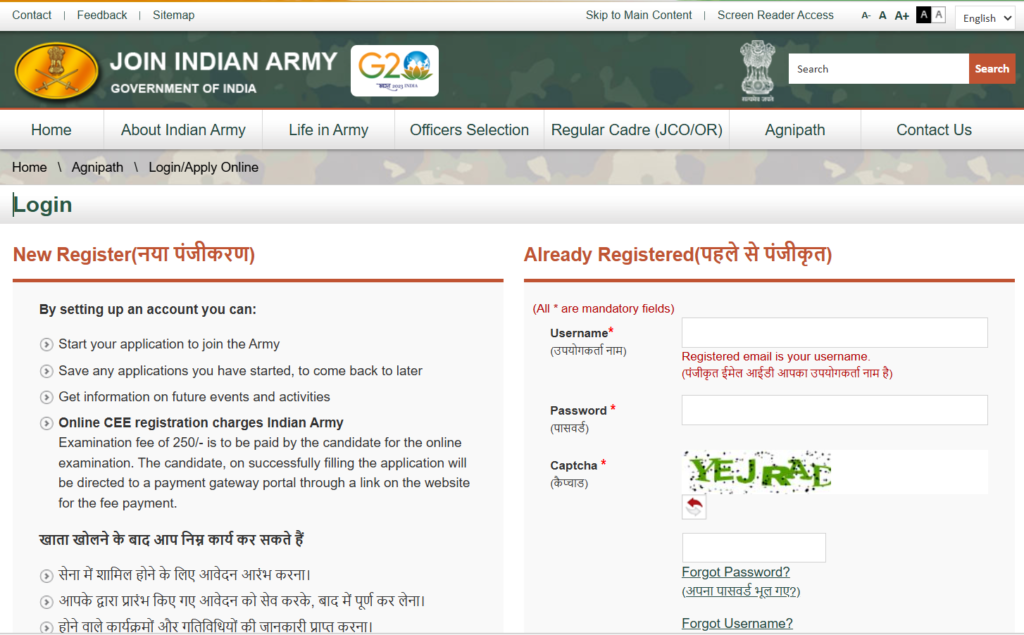Decrease text size with A- icon
1024x635 pixels.
(866, 15)
